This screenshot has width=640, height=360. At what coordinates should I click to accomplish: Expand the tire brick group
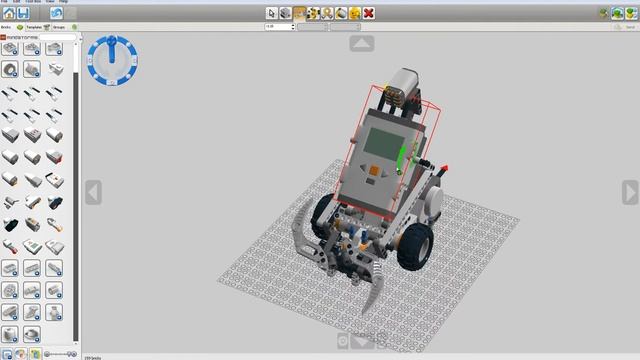tap(10, 69)
